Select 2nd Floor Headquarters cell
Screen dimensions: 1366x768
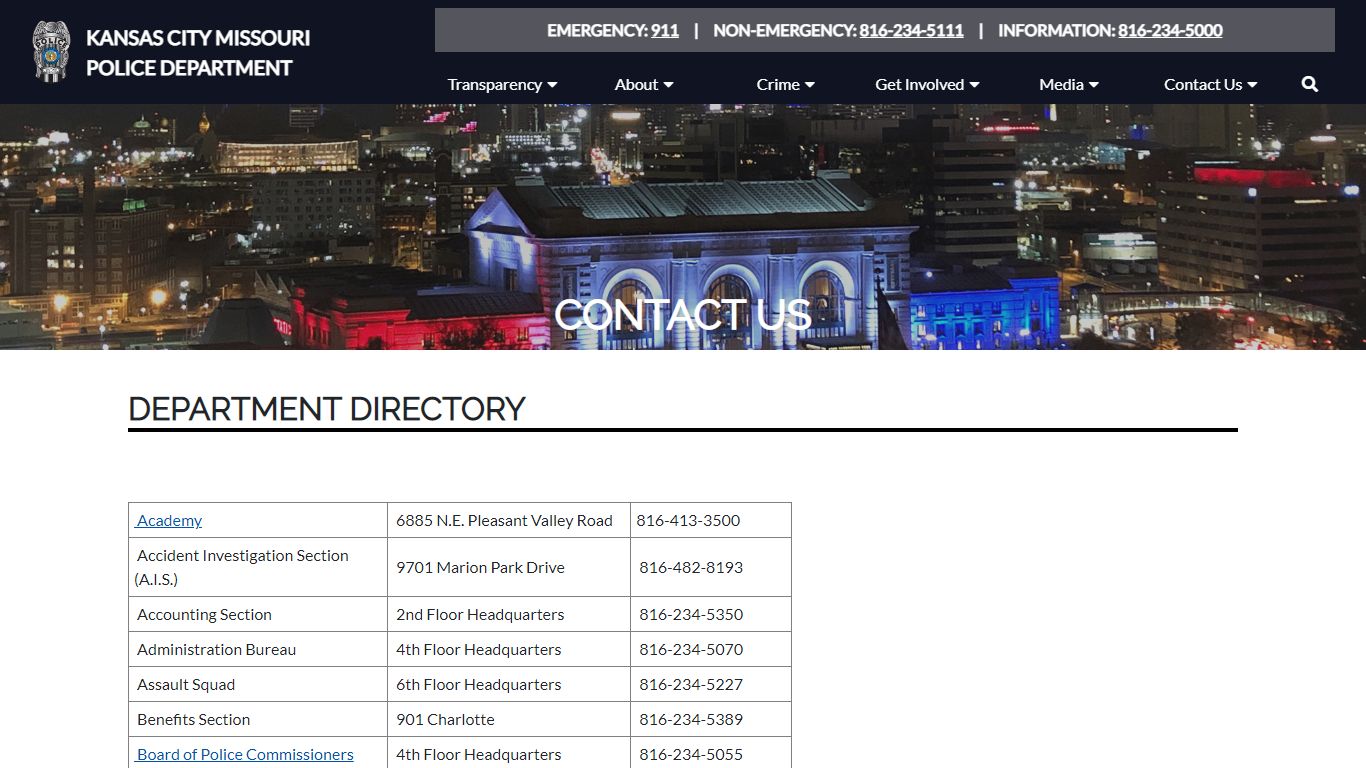[x=509, y=614]
